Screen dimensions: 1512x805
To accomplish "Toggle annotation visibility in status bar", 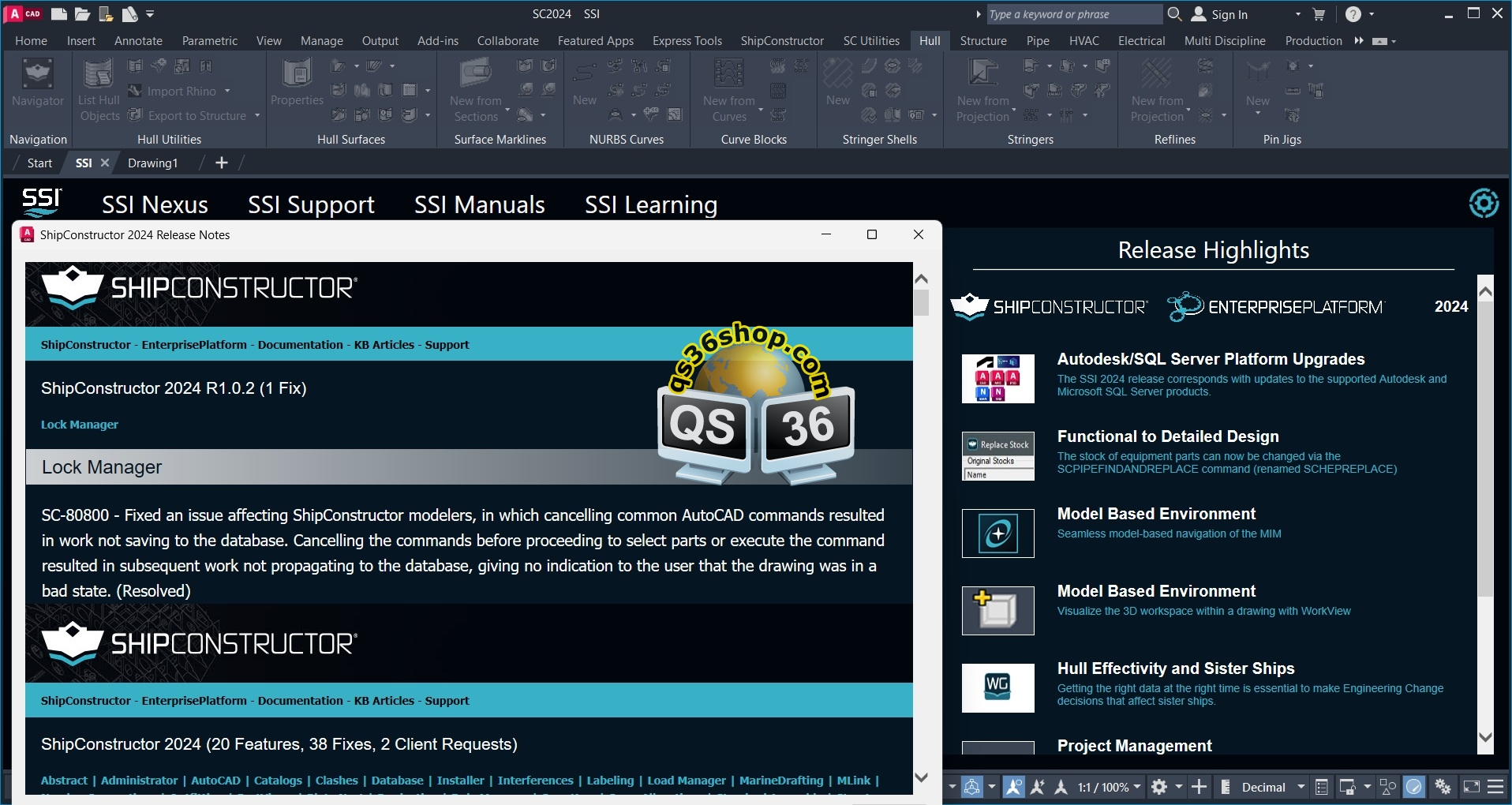I will pos(1014,787).
